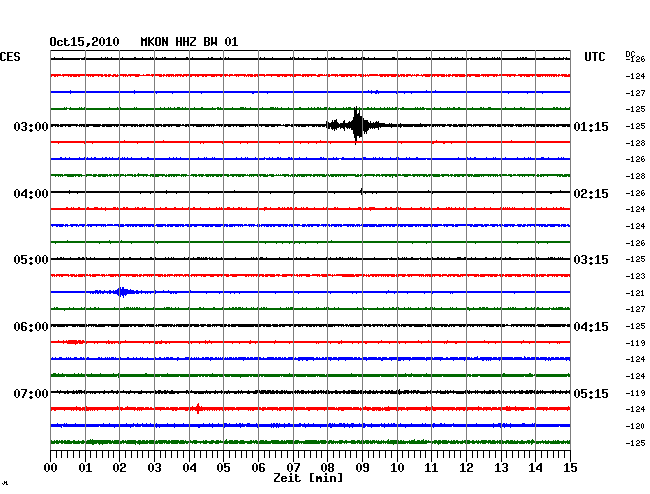Click the 12 minute axis label
650x494 pixels.
click(466, 468)
